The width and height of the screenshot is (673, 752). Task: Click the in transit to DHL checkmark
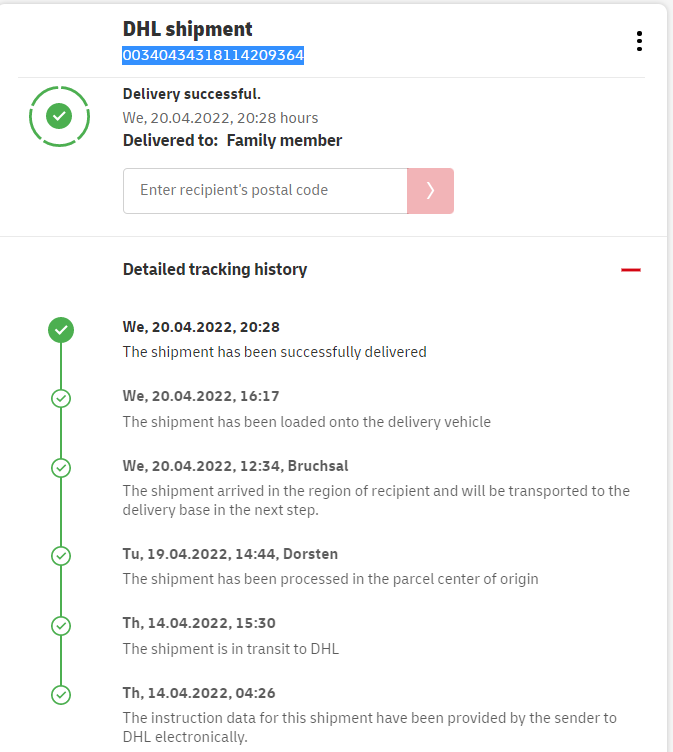coord(61,625)
